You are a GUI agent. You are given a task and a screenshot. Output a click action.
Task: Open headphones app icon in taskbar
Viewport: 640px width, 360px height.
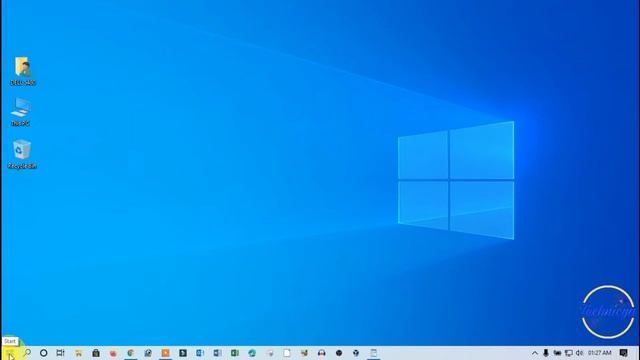(322, 353)
